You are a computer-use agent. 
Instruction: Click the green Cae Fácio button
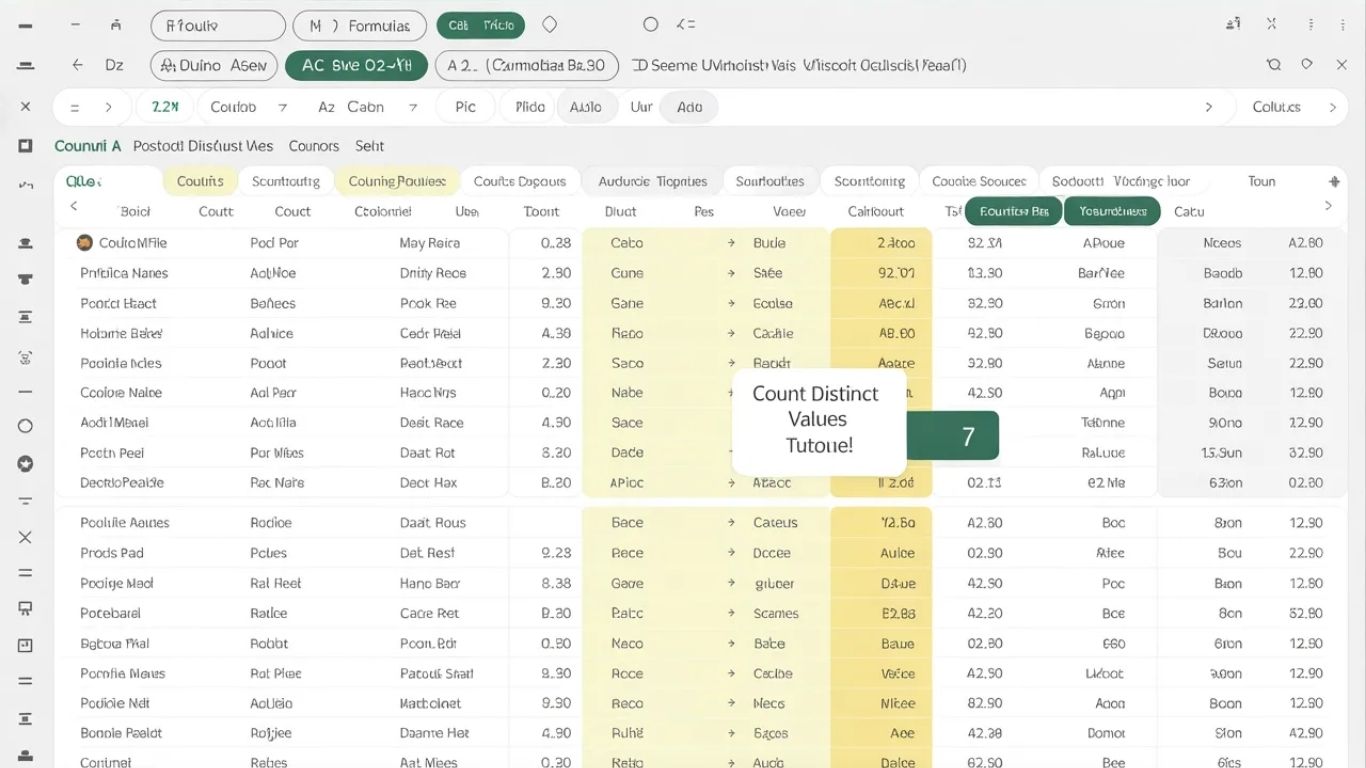481,24
